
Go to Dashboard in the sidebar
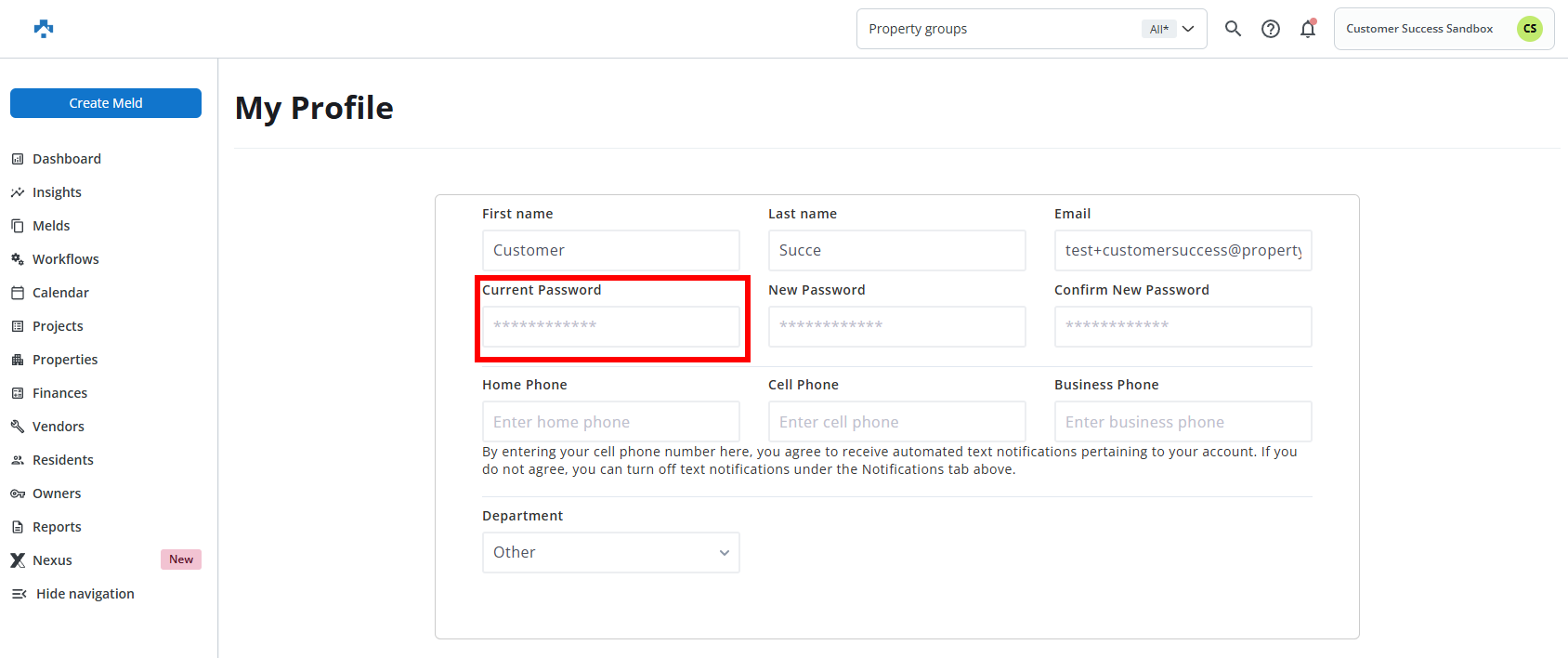[x=67, y=159]
